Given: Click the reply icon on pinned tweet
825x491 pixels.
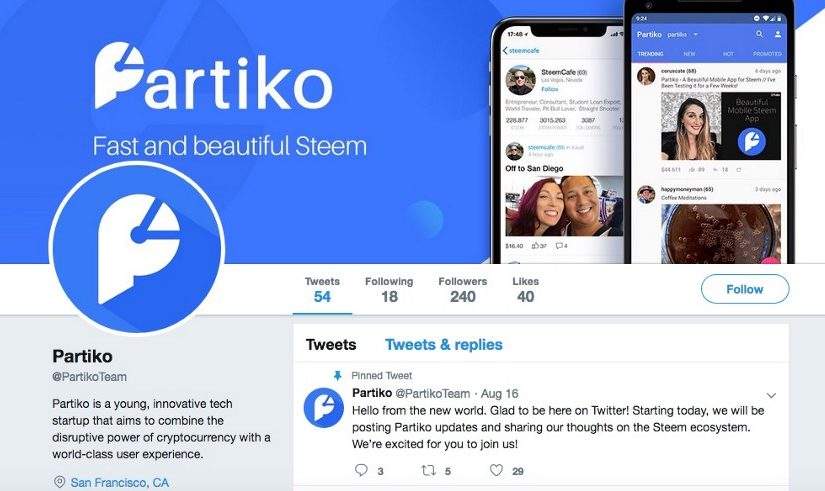Looking at the screenshot, I should (x=361, y=470).
